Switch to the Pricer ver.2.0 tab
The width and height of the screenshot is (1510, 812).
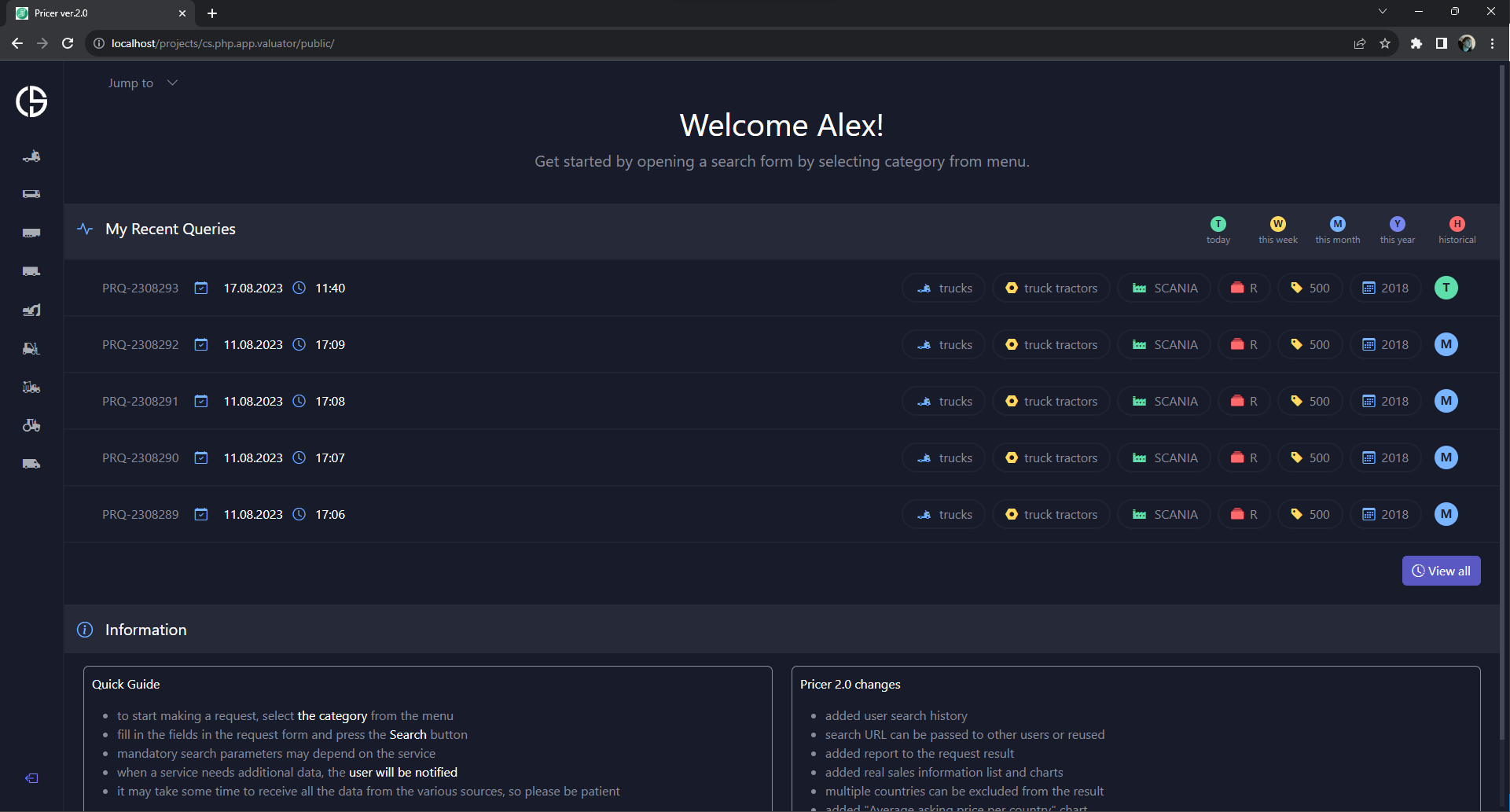click(94, 13)
